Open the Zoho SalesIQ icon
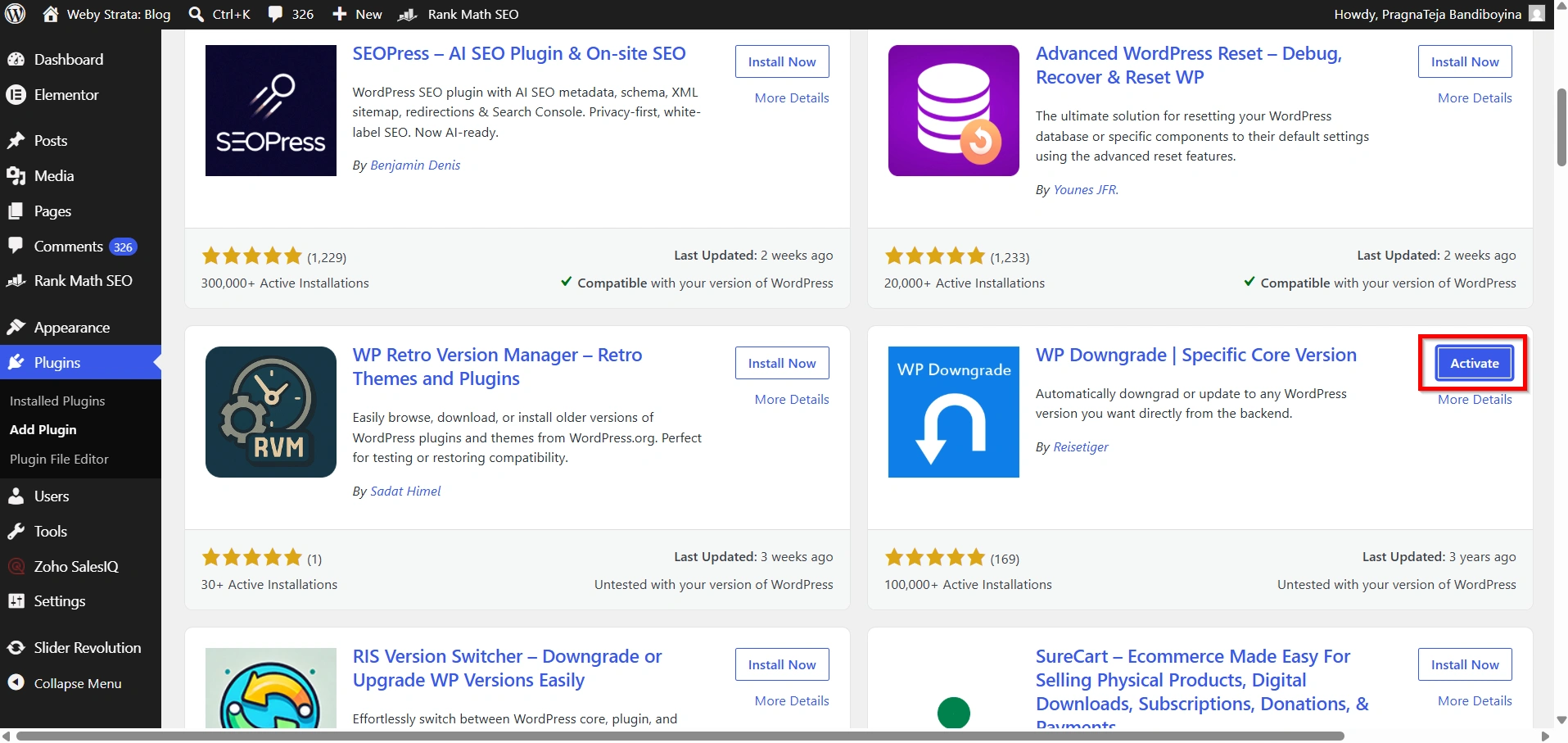The height and width of the screenshot is (743, 1568). pos(16,566)
